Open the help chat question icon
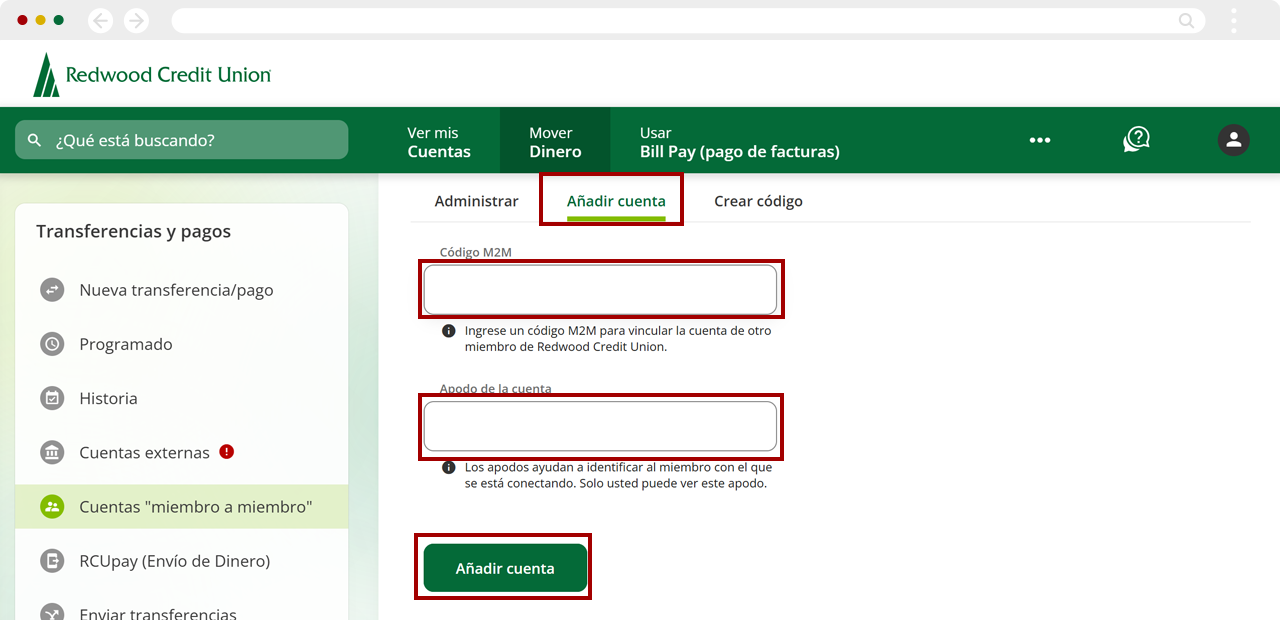The width and height of the screenshot is (1280, 620). 1136,140
